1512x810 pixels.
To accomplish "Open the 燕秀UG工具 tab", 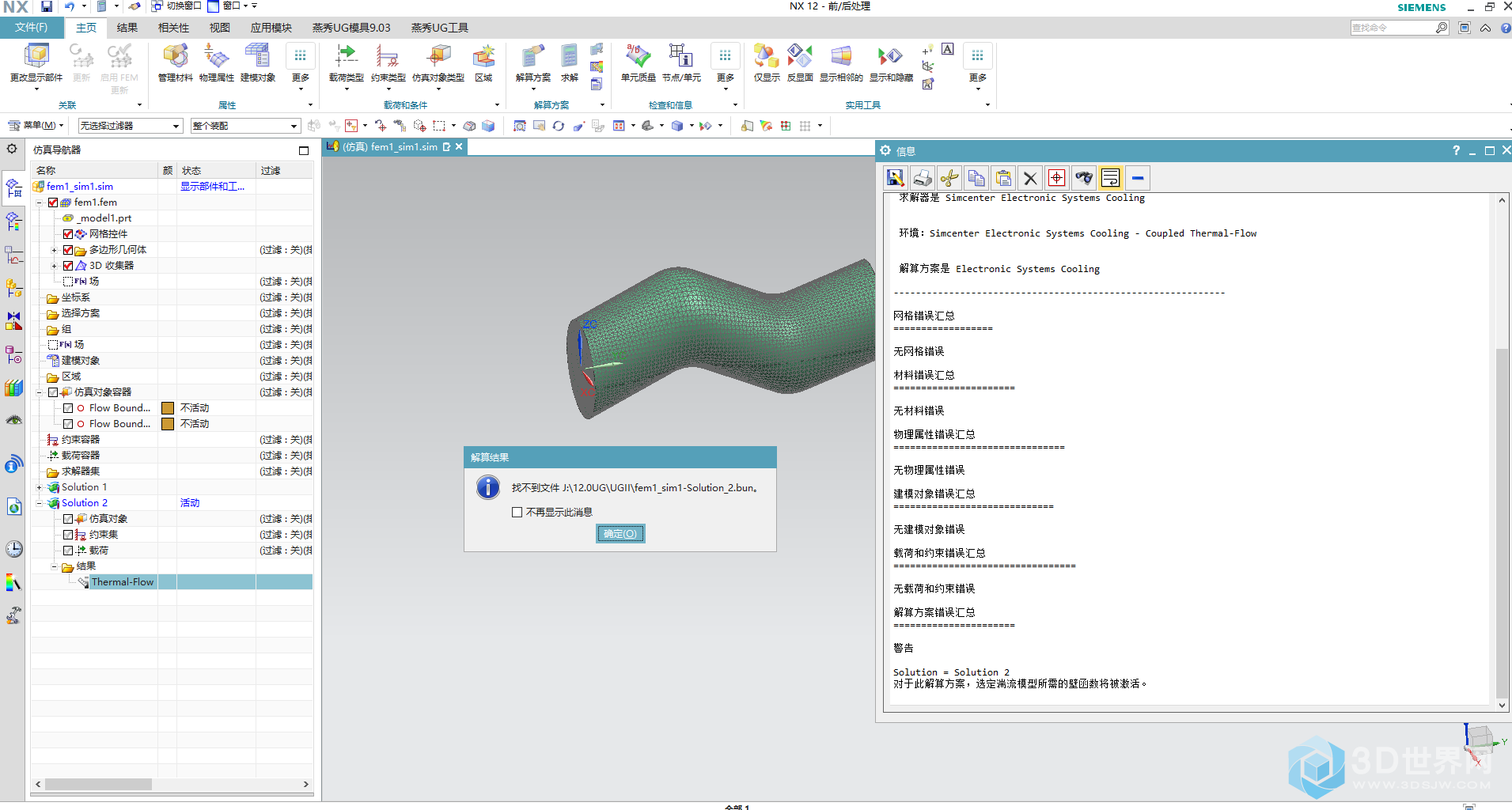I will (440, 28).
